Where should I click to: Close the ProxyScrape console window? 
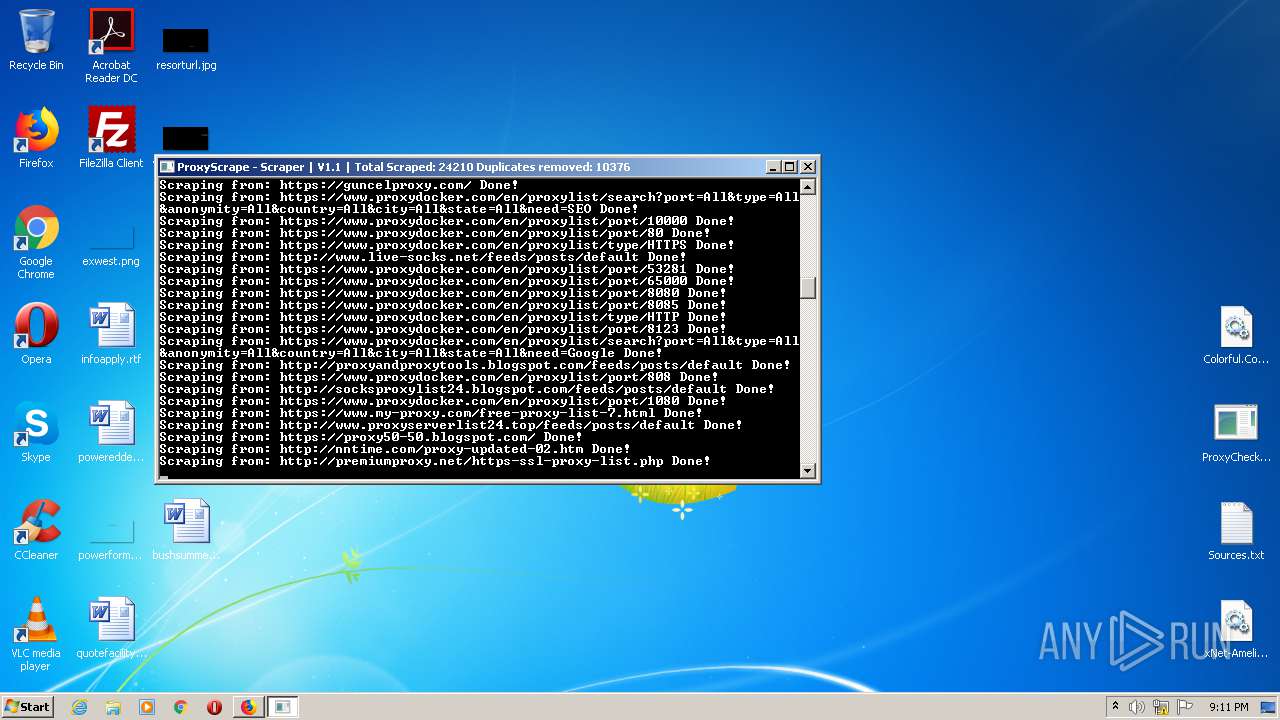click(x=808, y=167)
